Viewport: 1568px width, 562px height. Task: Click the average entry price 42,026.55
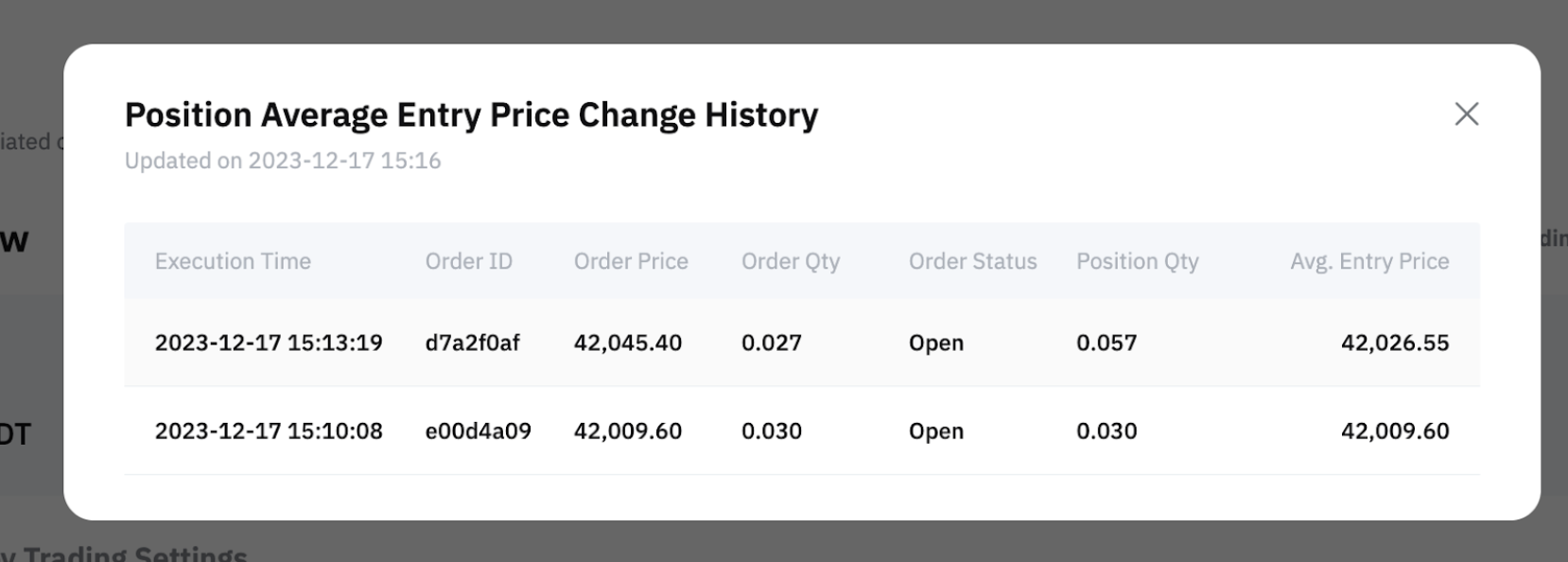click(1394, 342)
